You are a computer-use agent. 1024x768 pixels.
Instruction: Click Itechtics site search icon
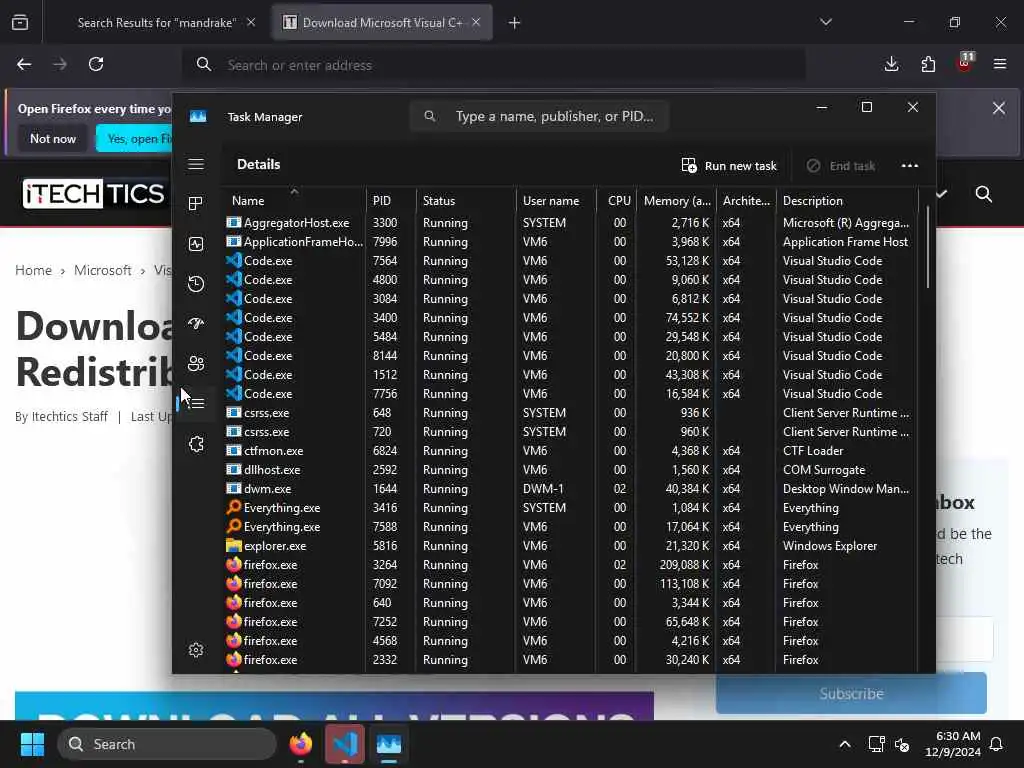[x=984, y=194]
